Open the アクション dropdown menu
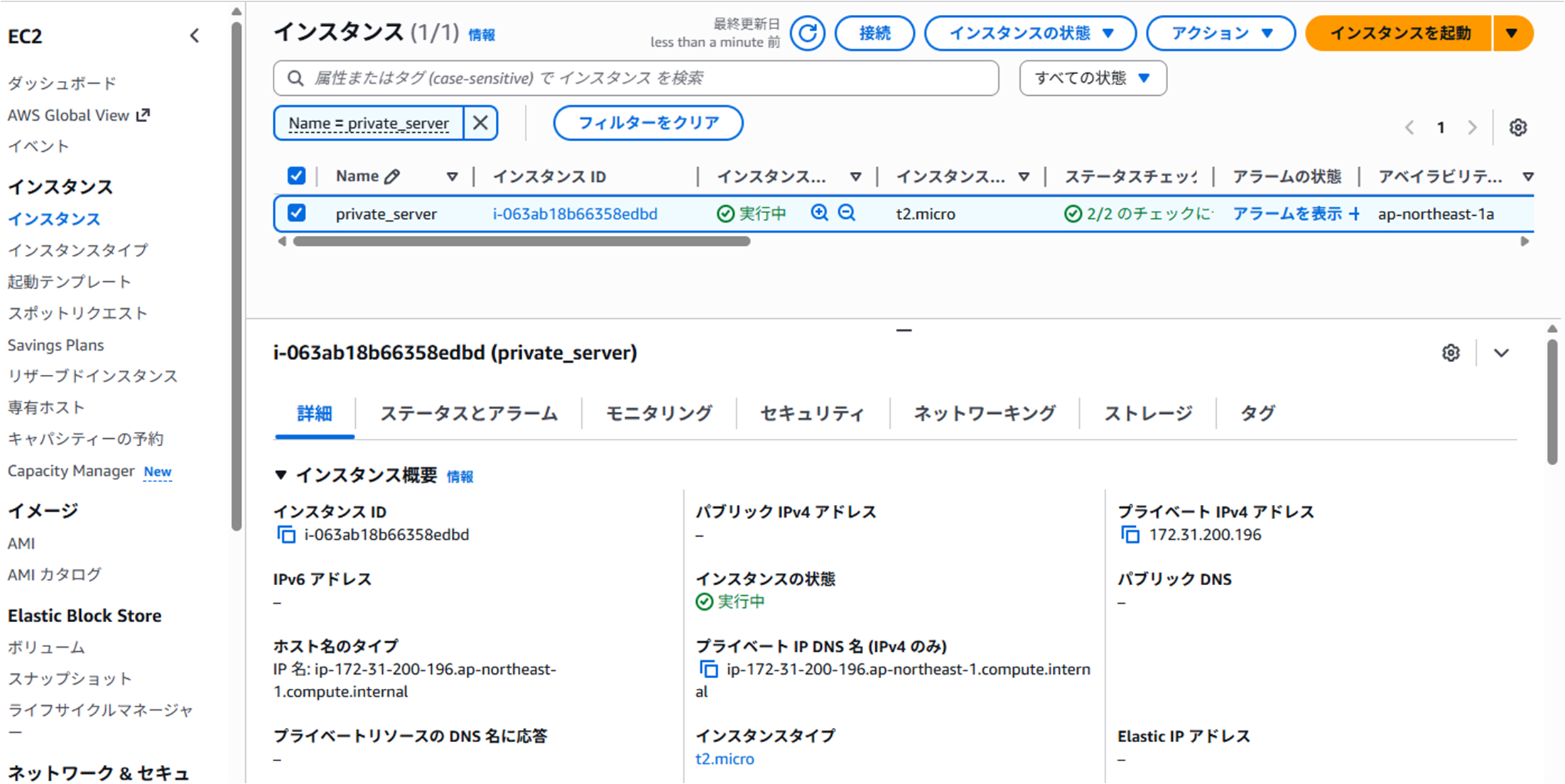The image size is (1565, 784). [x=1220, y=33]
